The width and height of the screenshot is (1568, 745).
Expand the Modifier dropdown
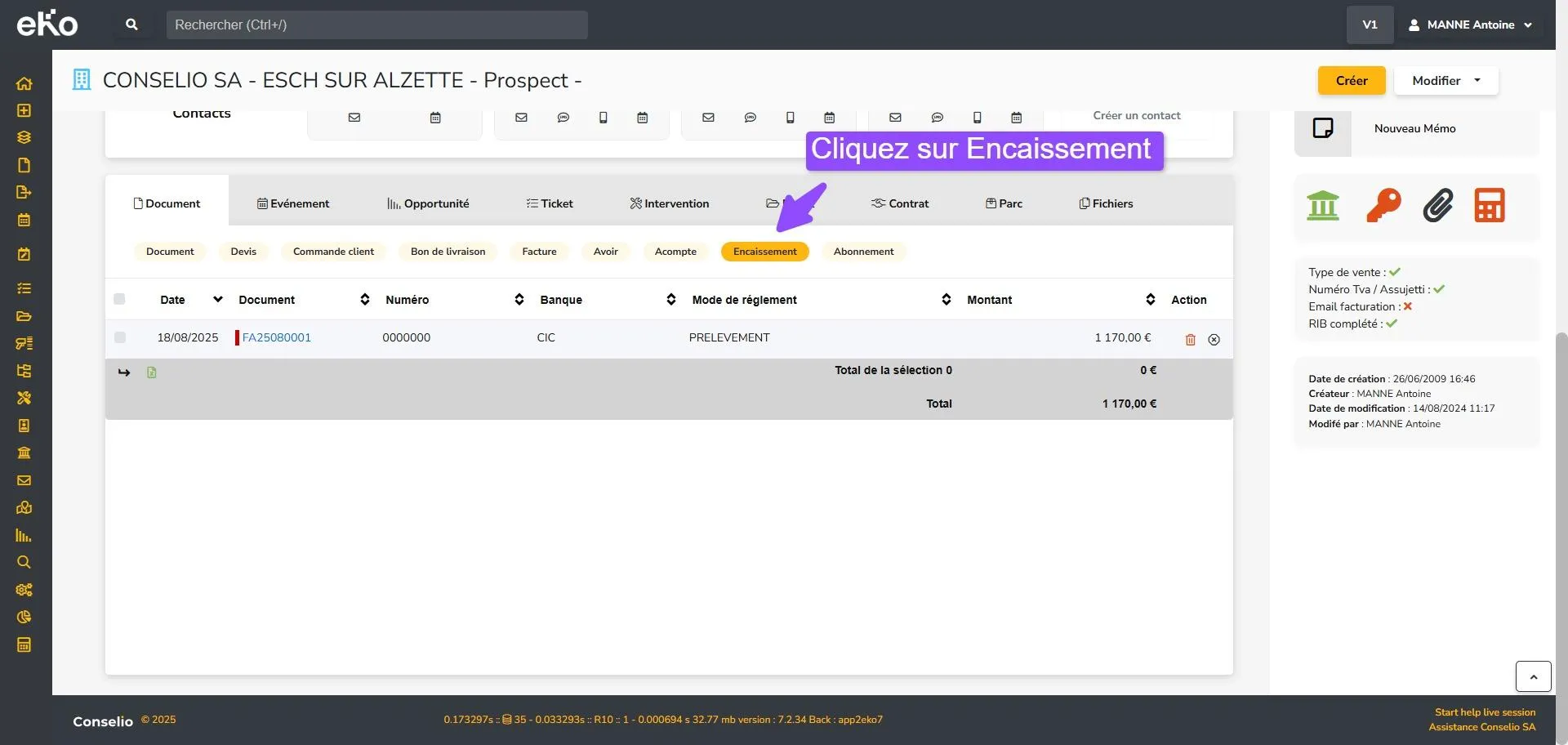(x=1445, y=80)
